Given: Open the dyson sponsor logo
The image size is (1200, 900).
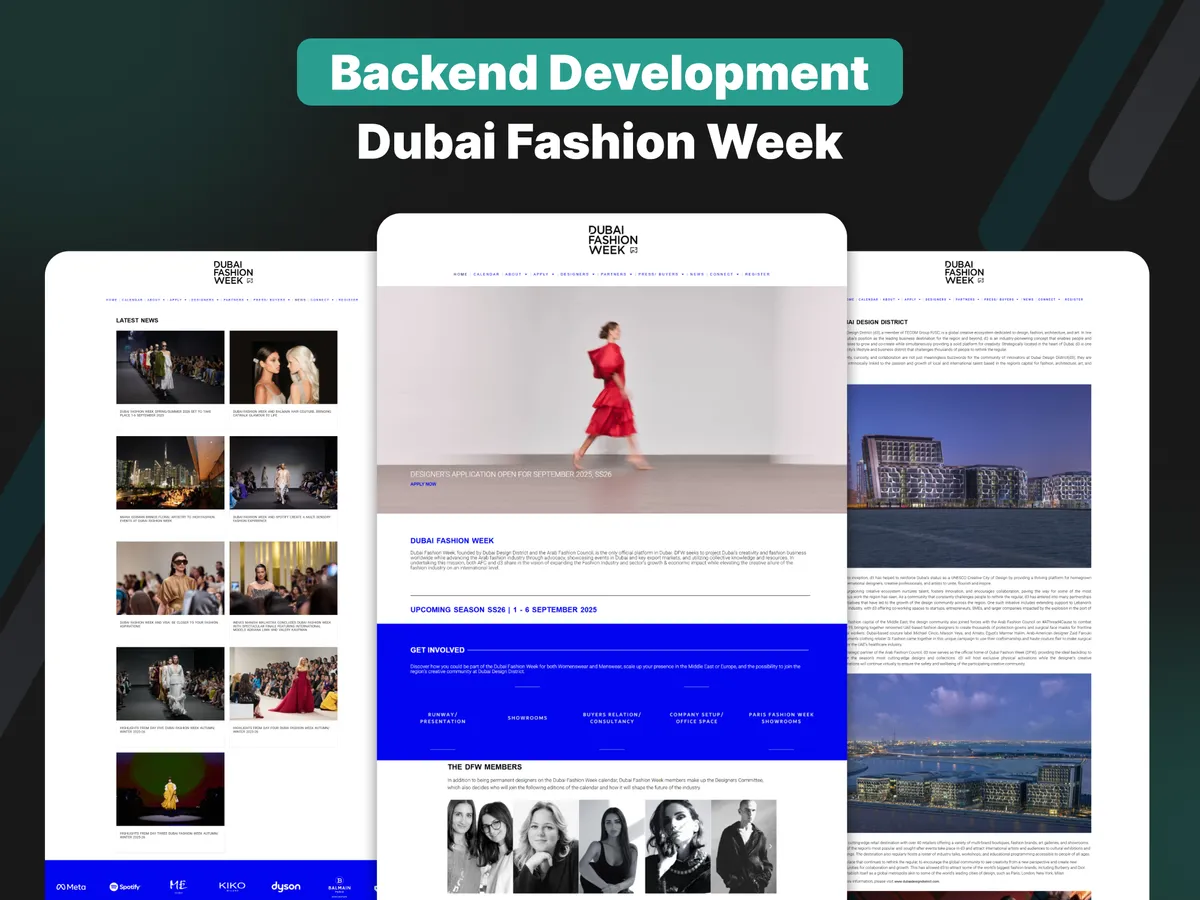Looking at the screenshot, I should tap(286, 887).
